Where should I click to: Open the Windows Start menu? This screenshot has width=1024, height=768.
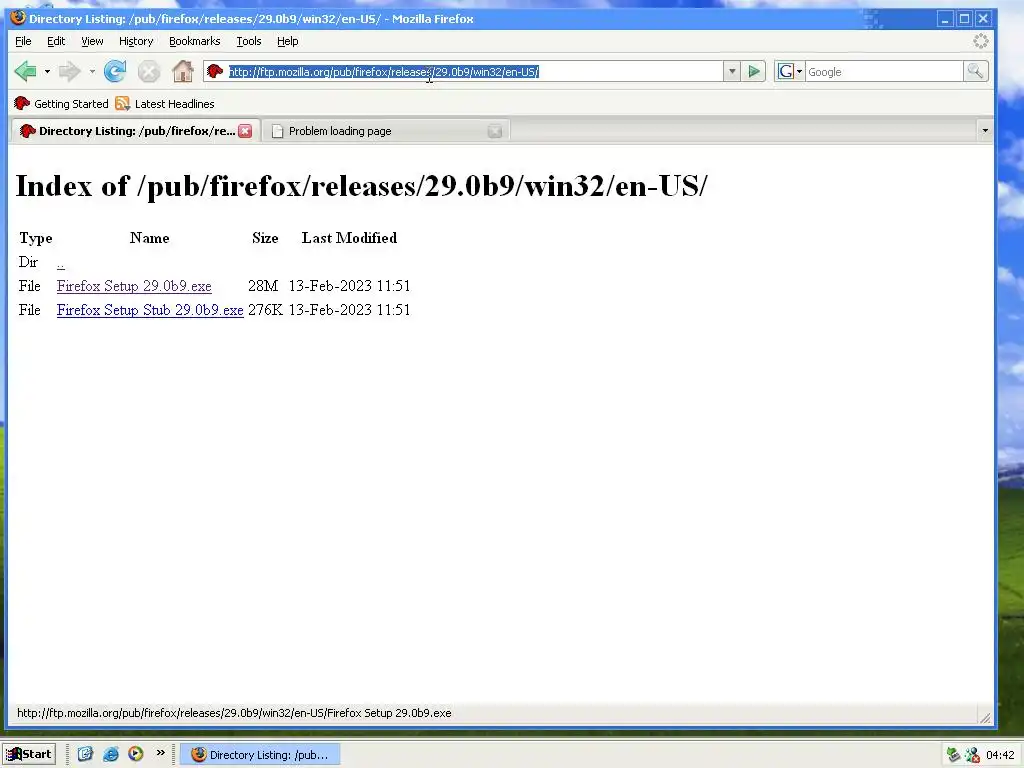coord(29,754)
